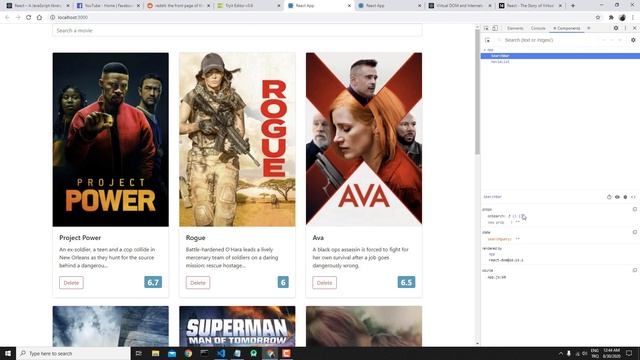Open the Chrome extensions puzzle icon
This screenshot has height=360, width=640.
click(611, 18)
